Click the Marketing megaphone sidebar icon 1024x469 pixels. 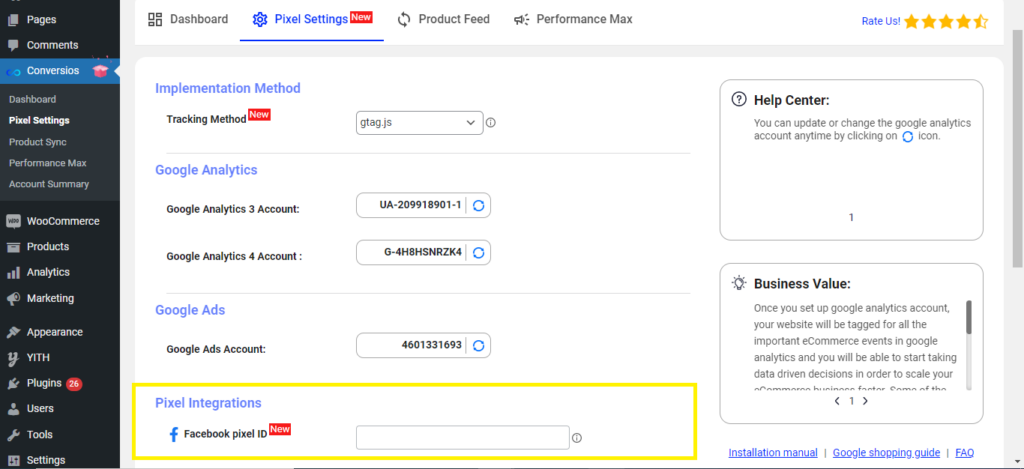pos(13,298)
